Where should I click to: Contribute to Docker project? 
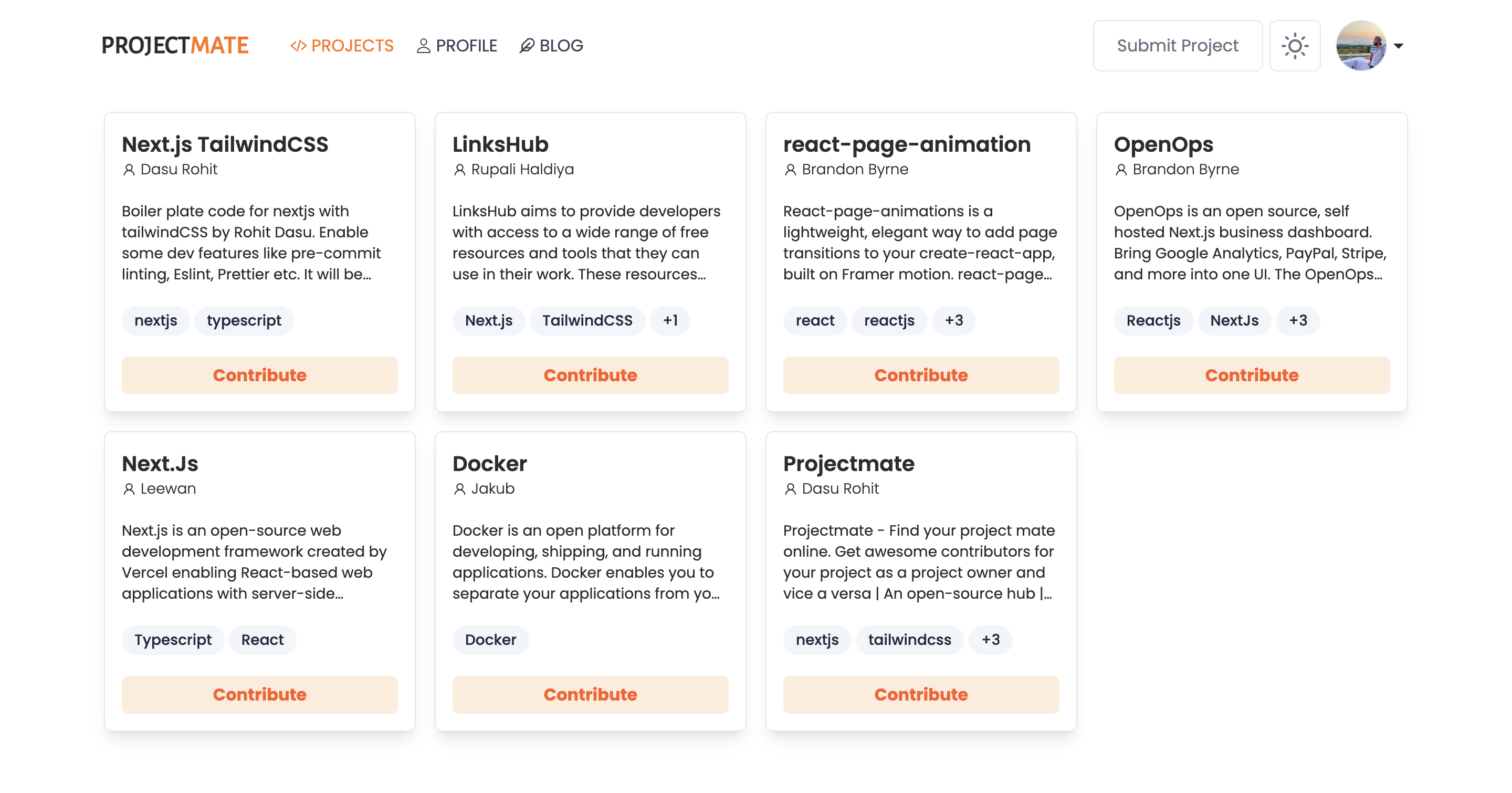pos(591,694)
